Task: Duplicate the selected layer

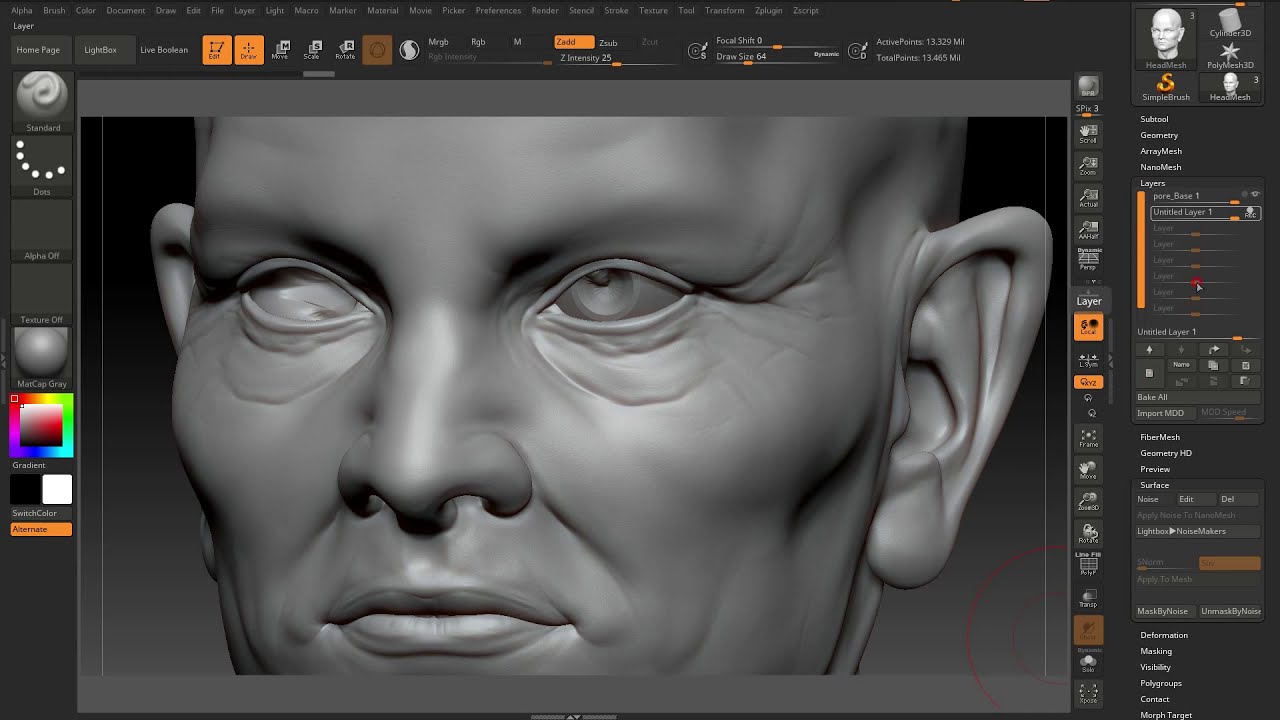Action: (x=1213, y=365)
